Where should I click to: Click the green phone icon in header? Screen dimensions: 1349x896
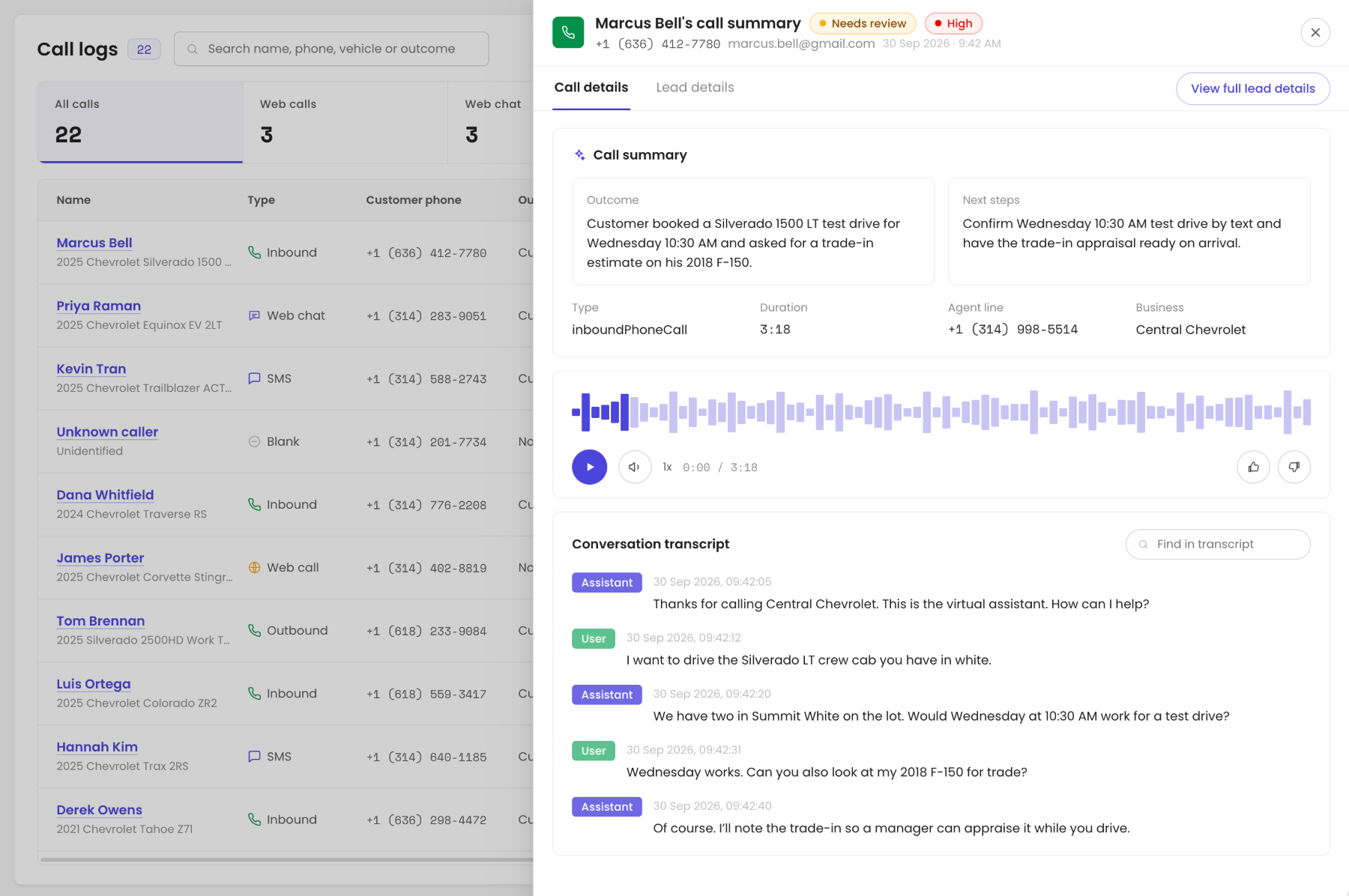point(568,32)
